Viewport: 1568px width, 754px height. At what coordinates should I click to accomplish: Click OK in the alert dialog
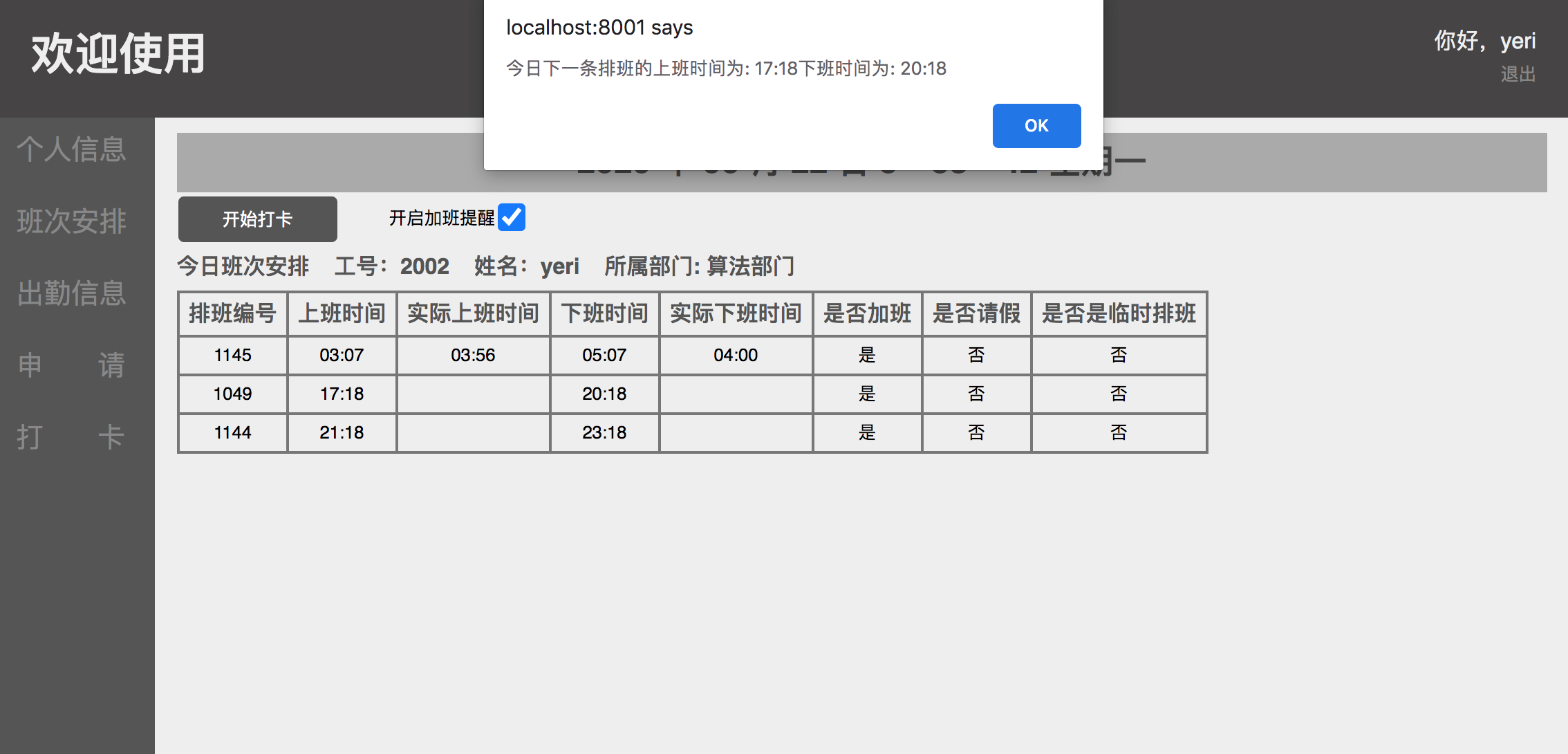point(1036,125)
